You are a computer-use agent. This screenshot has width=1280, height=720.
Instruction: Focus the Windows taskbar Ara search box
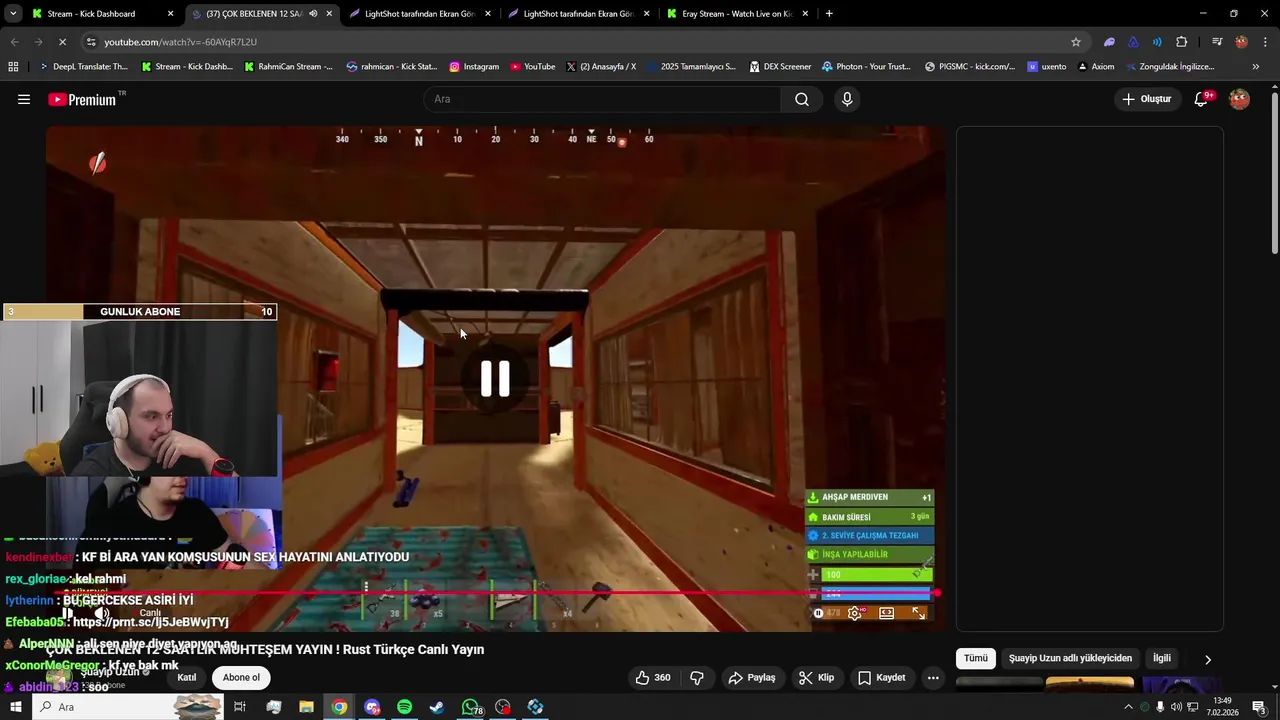128,707
